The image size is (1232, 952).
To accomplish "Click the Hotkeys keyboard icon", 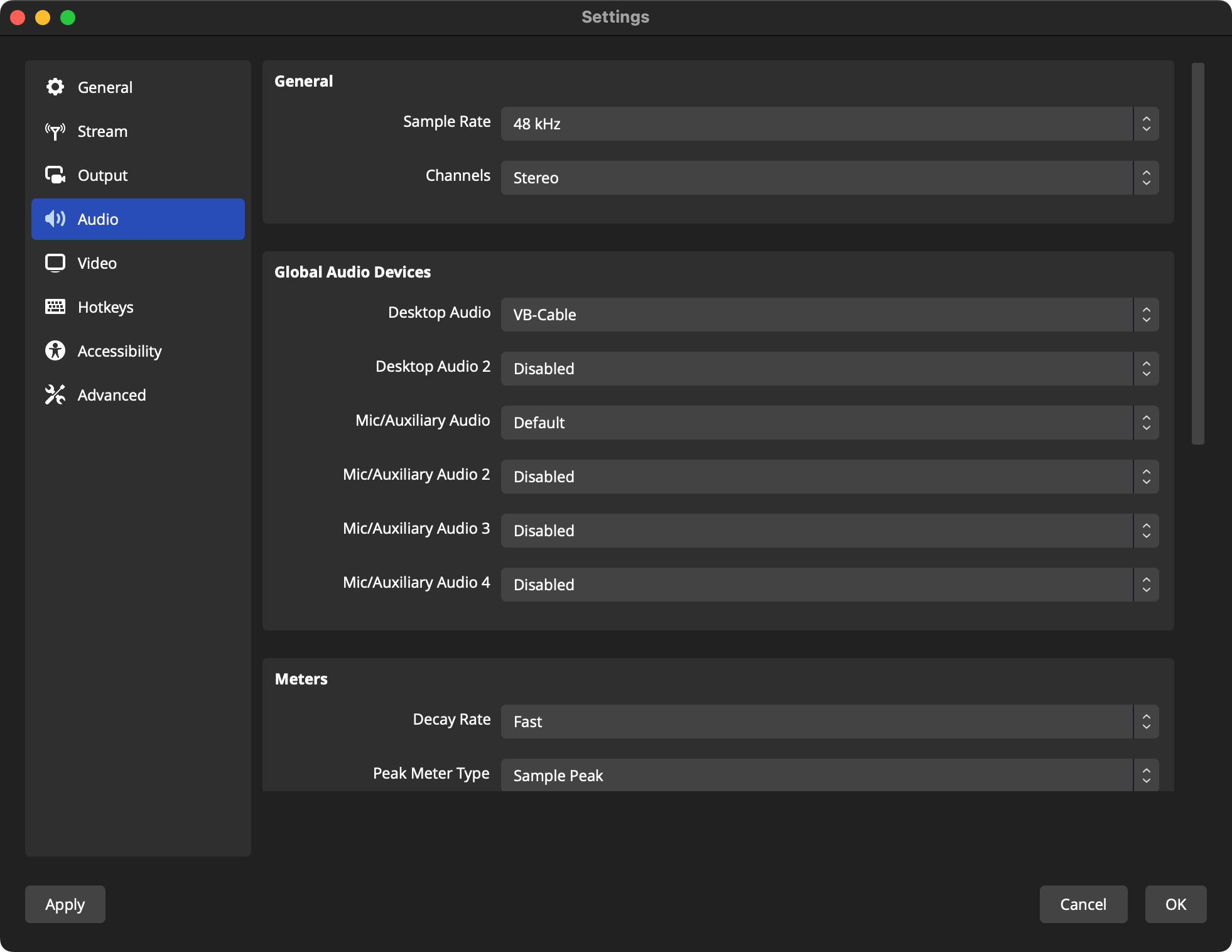I will coord(55,307).
